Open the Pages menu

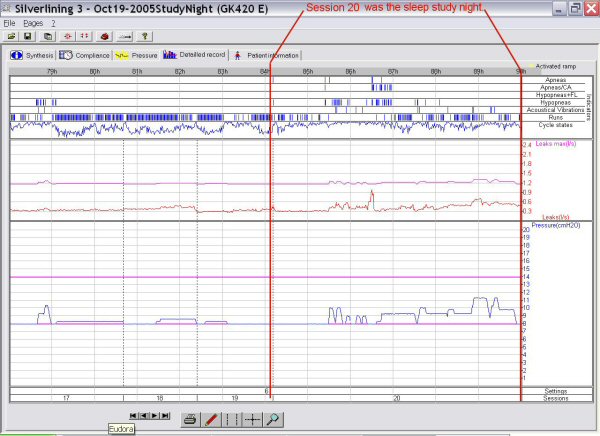click(33, 23)
